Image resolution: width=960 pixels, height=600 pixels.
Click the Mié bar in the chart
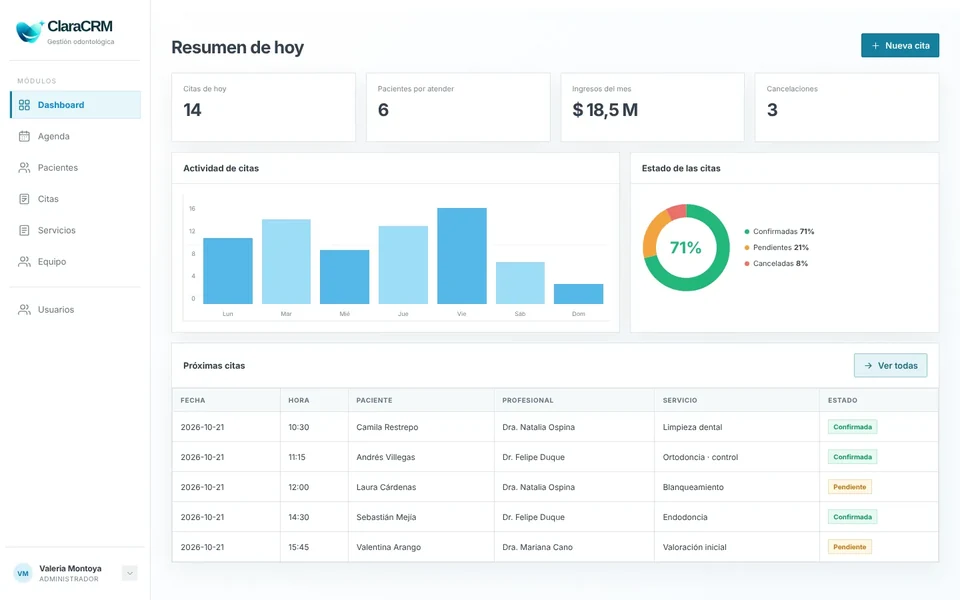pyautogui.click(x=345, y=277)
